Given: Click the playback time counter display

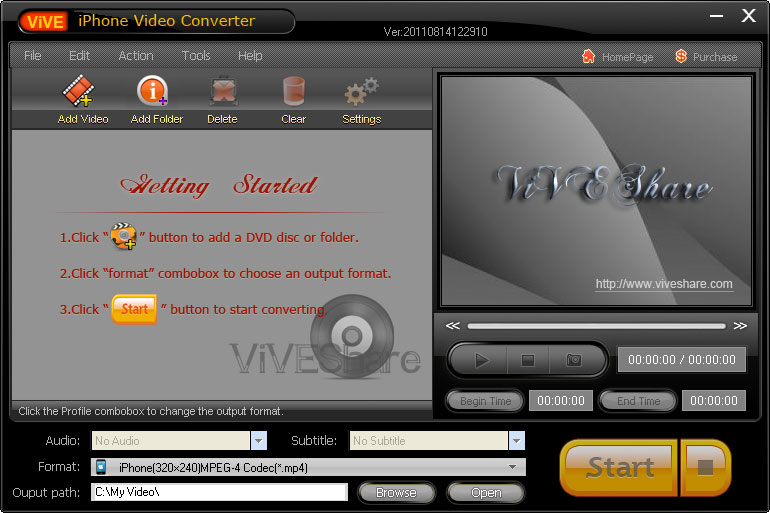Looking at the screenshot, I should tap(682, 360).
